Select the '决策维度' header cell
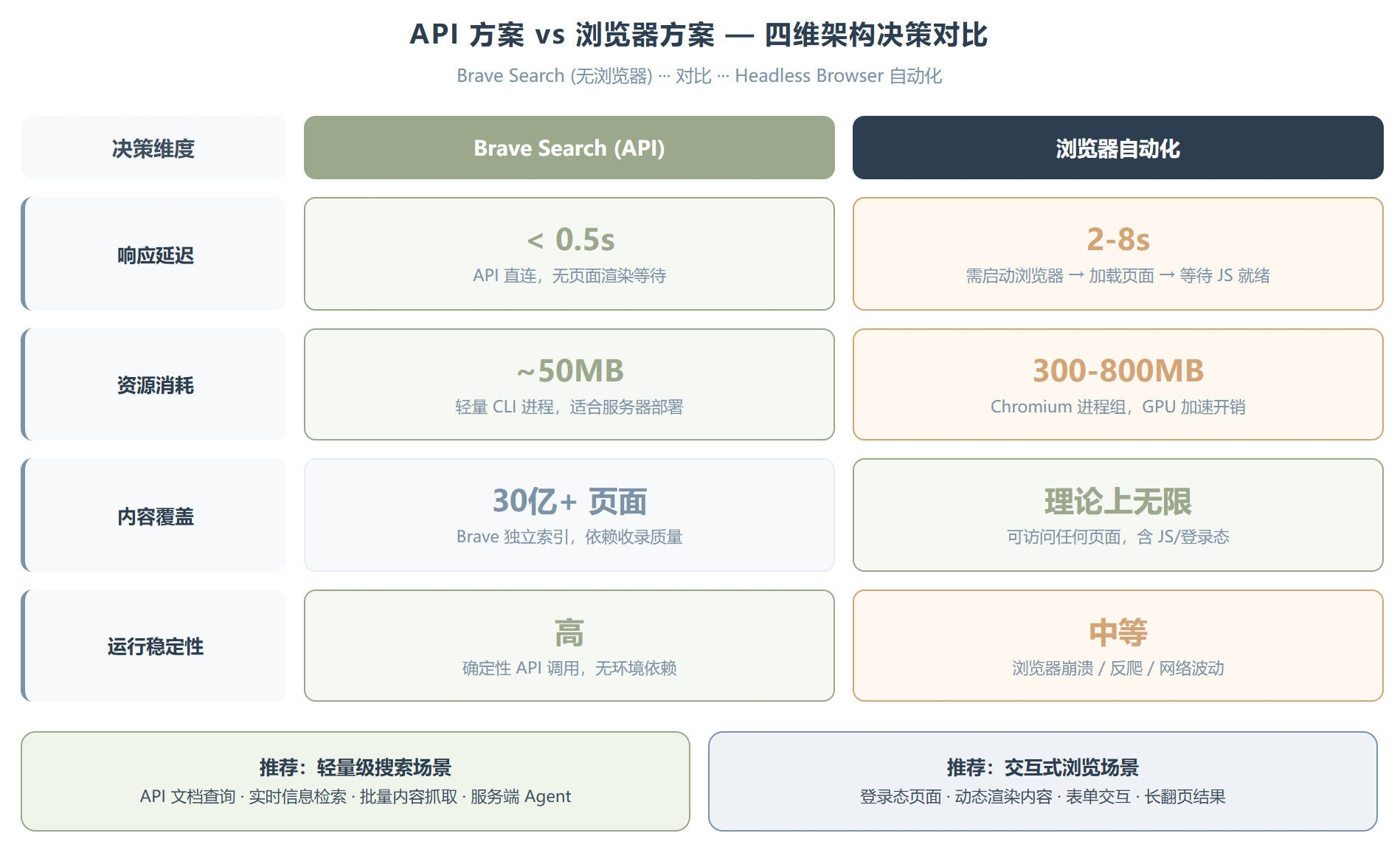Image resolution: width=1400 pixels, height=850 pixels. click(153, 148)
